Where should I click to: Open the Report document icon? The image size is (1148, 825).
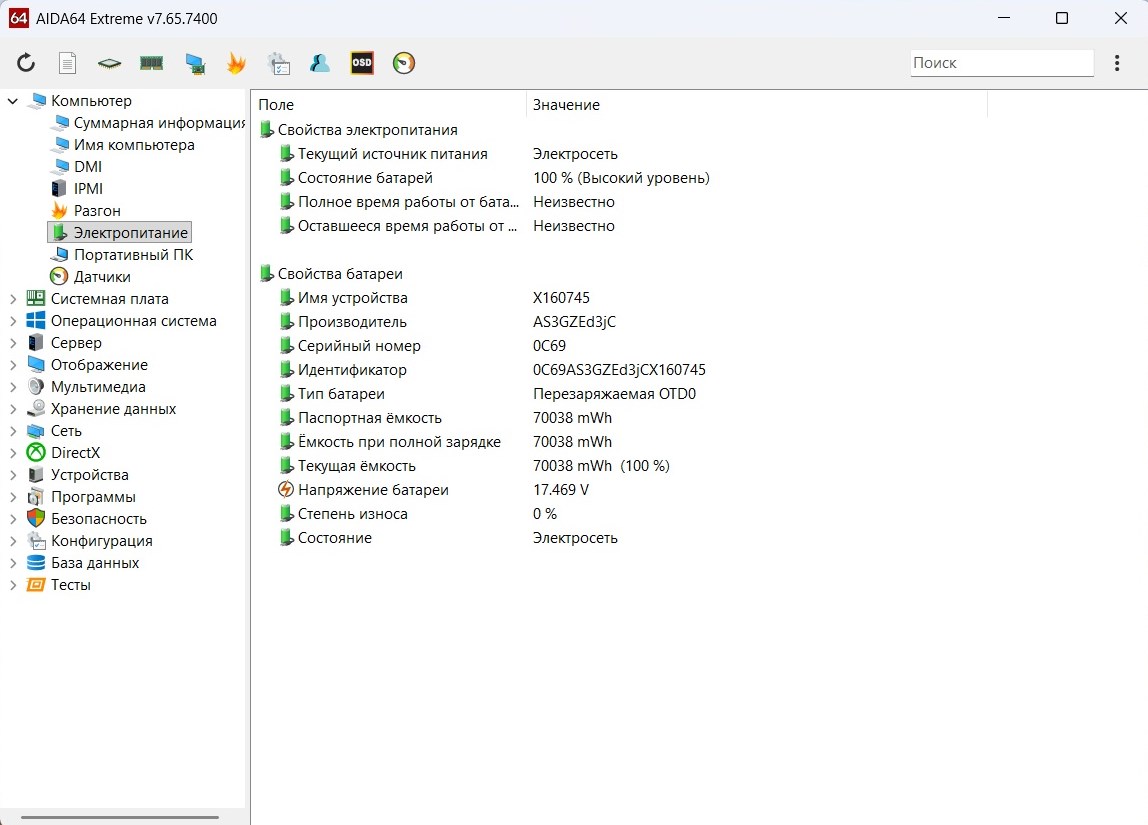click(x=67, y=63)
